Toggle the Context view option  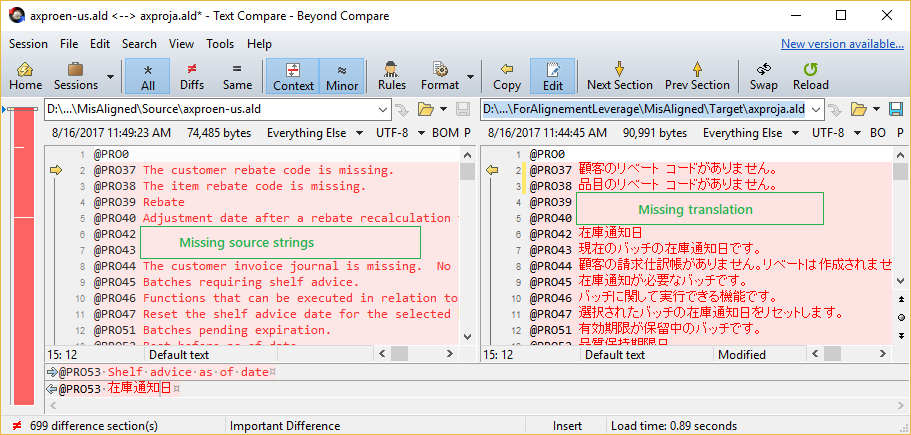coord(293,76)
